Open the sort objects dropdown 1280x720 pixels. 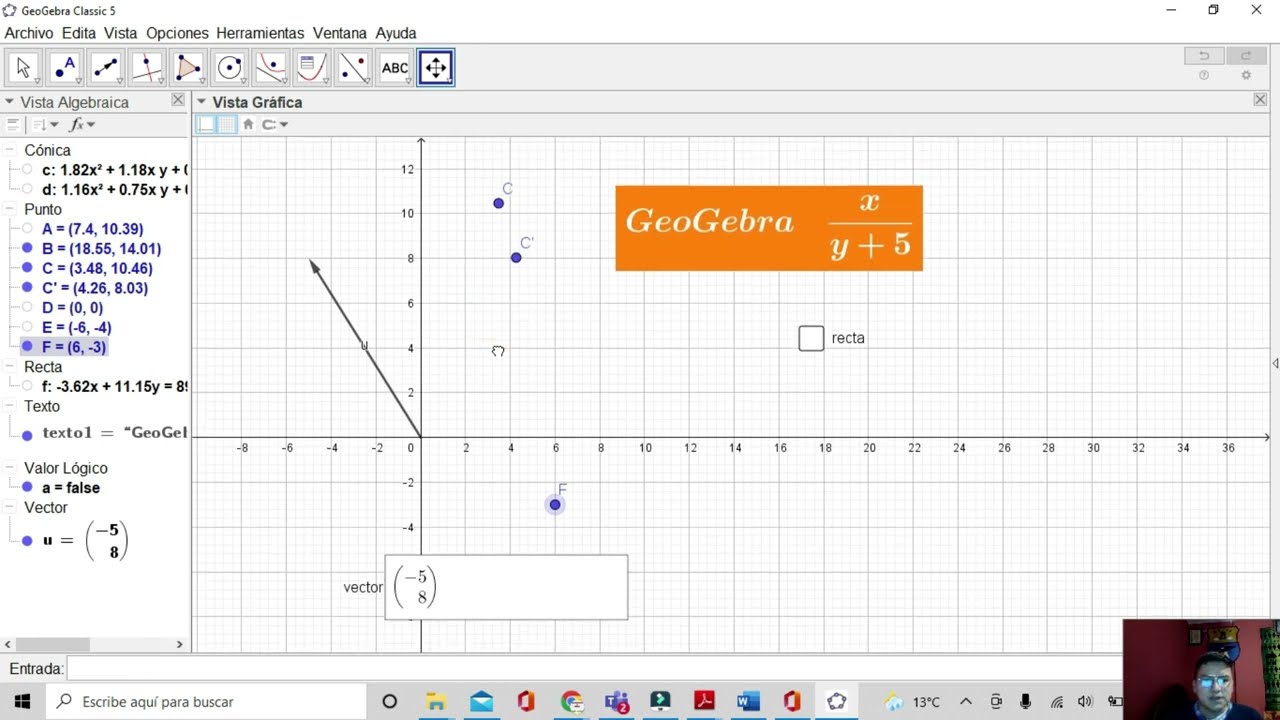(45, 125)
